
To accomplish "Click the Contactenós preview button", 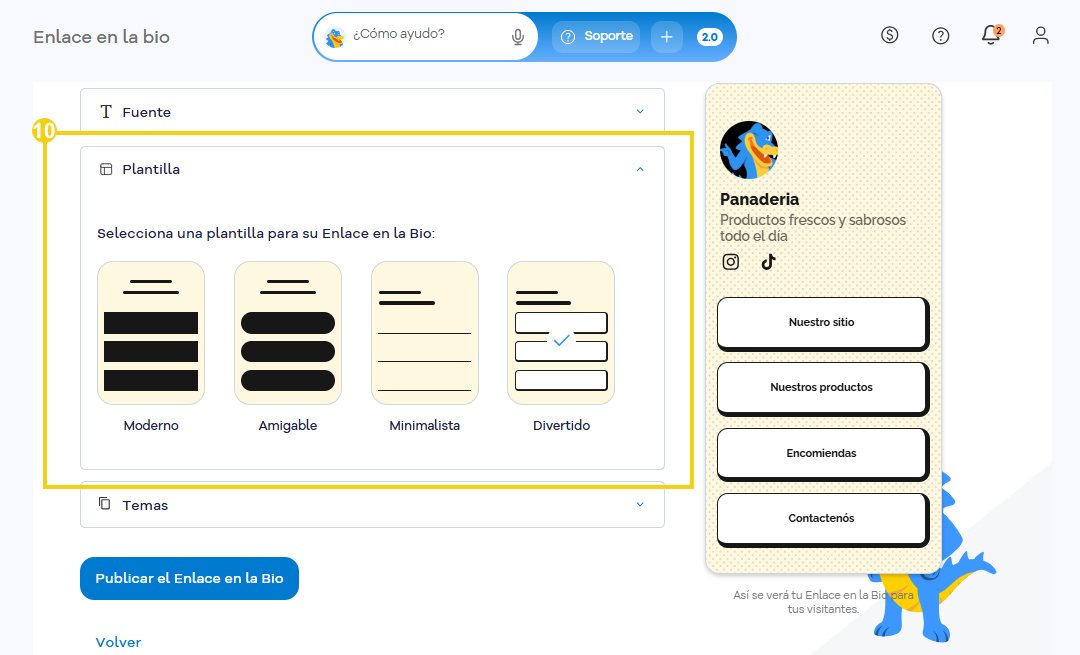I will pos(823,520).
